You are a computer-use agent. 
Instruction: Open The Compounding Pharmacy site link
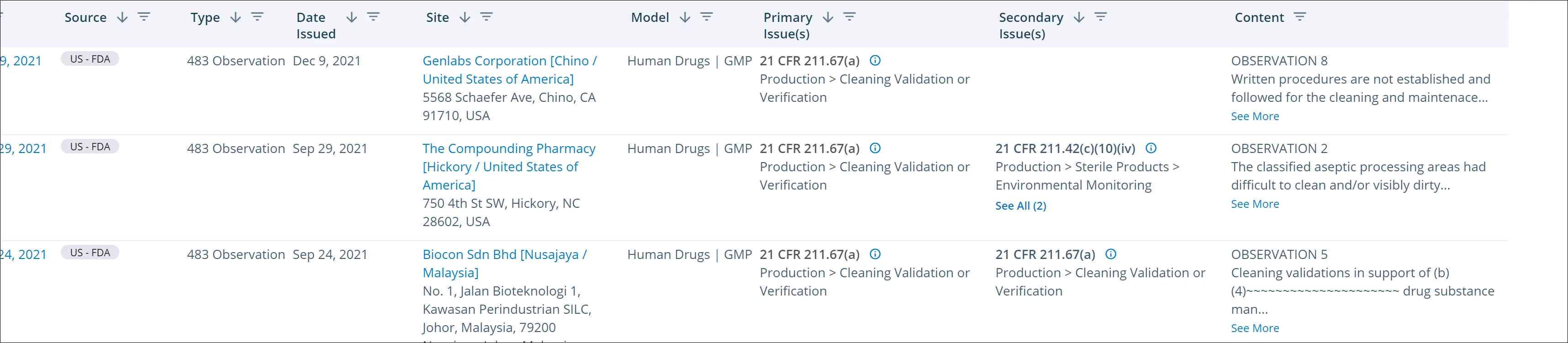509,167
